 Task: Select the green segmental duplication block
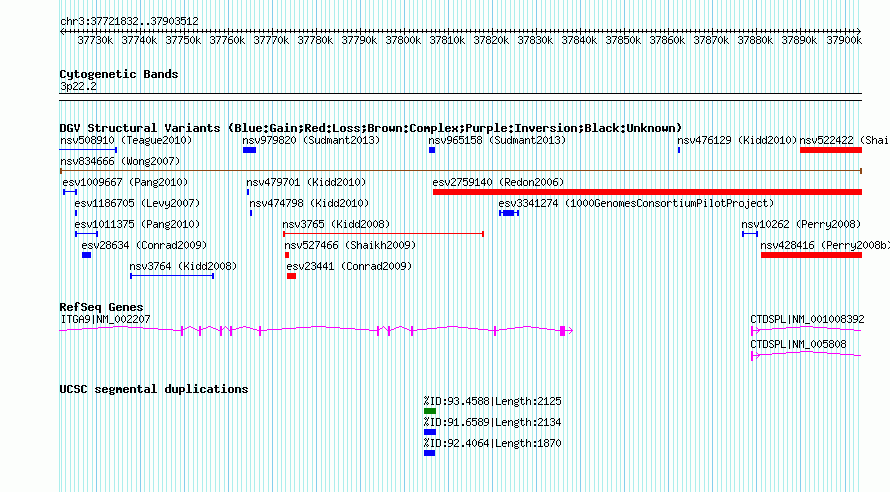(x=430, y=411)
